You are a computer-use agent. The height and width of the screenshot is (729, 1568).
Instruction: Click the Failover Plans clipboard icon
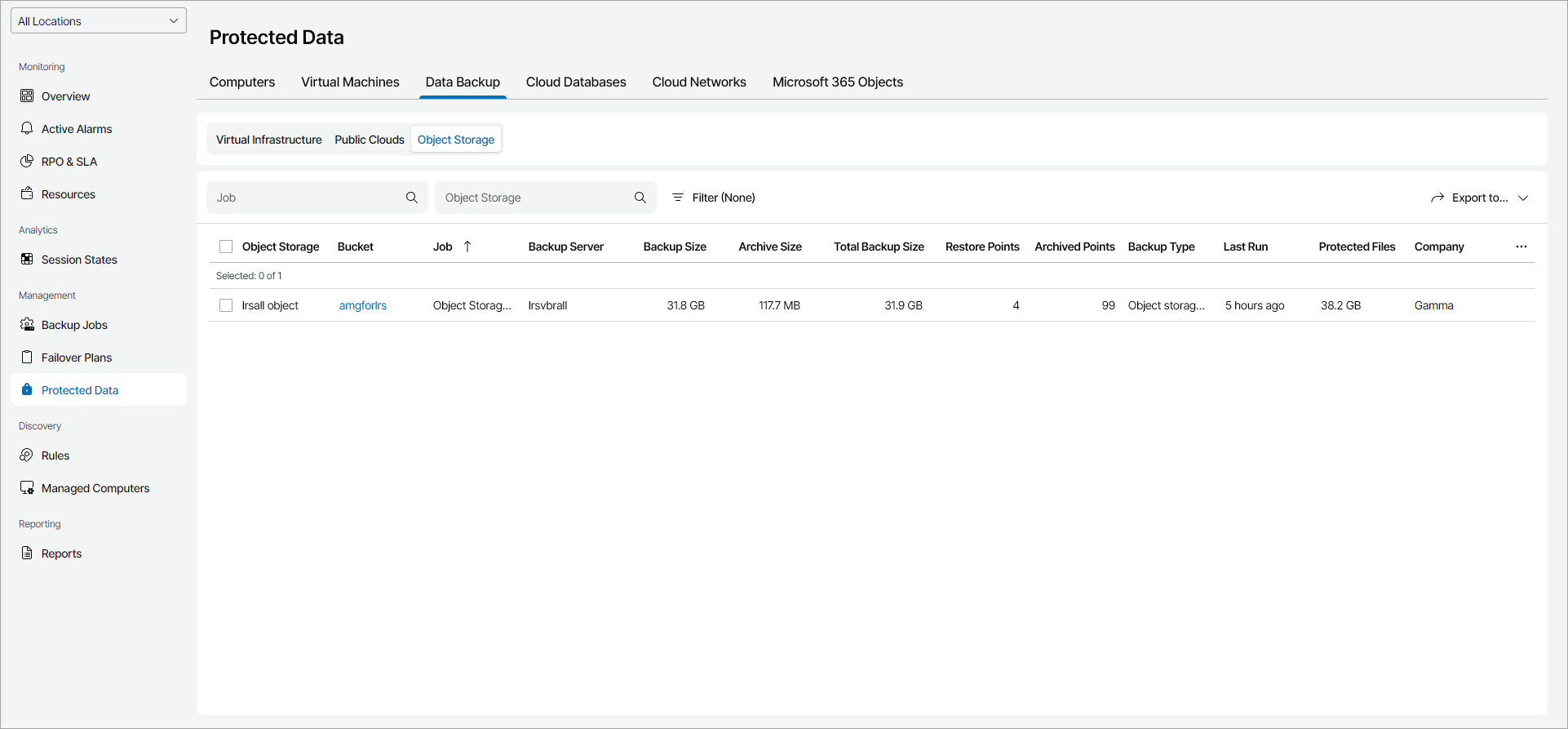(x=27, y=358)
